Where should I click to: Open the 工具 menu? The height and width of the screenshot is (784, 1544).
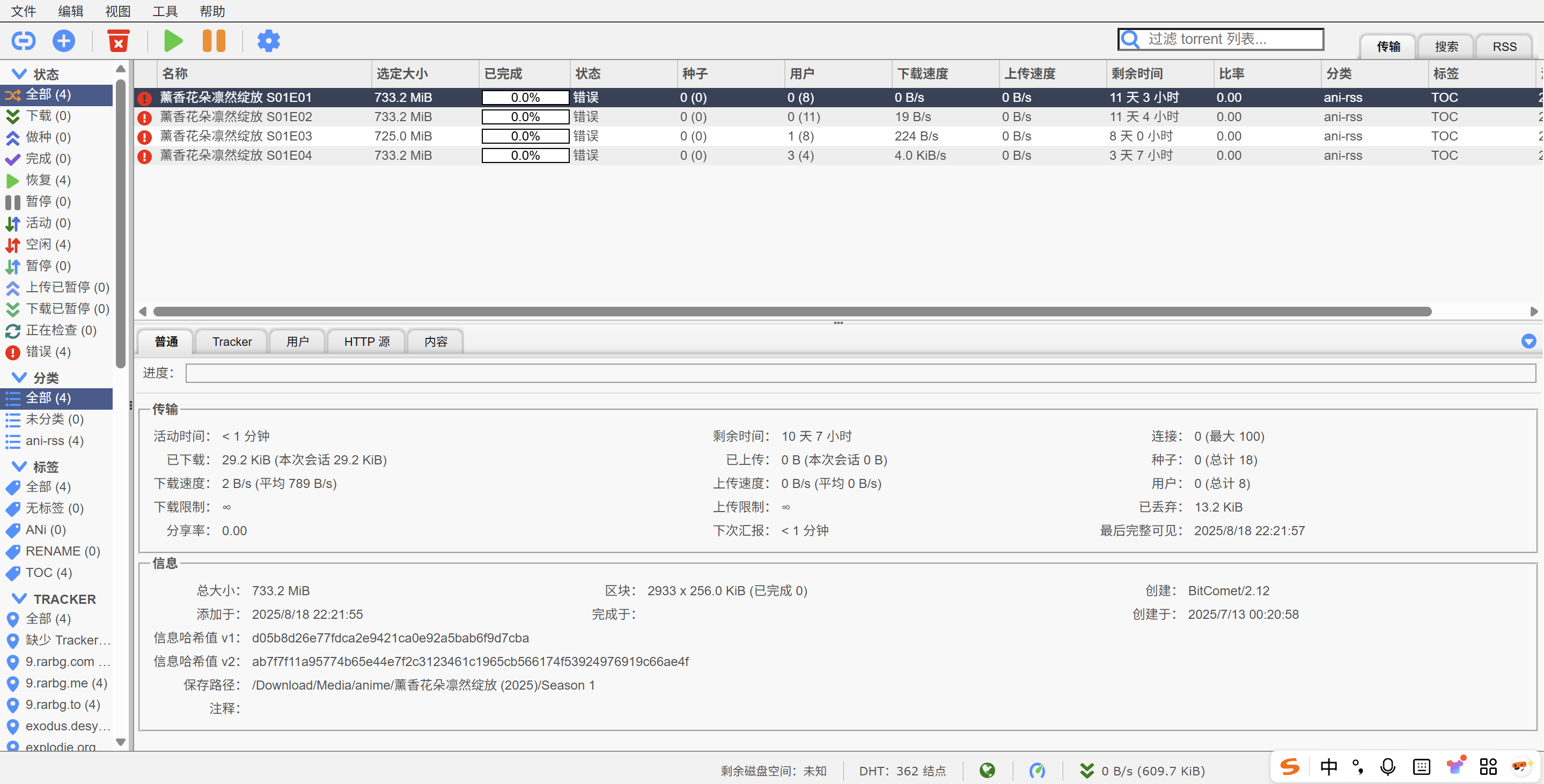tap(165, 11)
